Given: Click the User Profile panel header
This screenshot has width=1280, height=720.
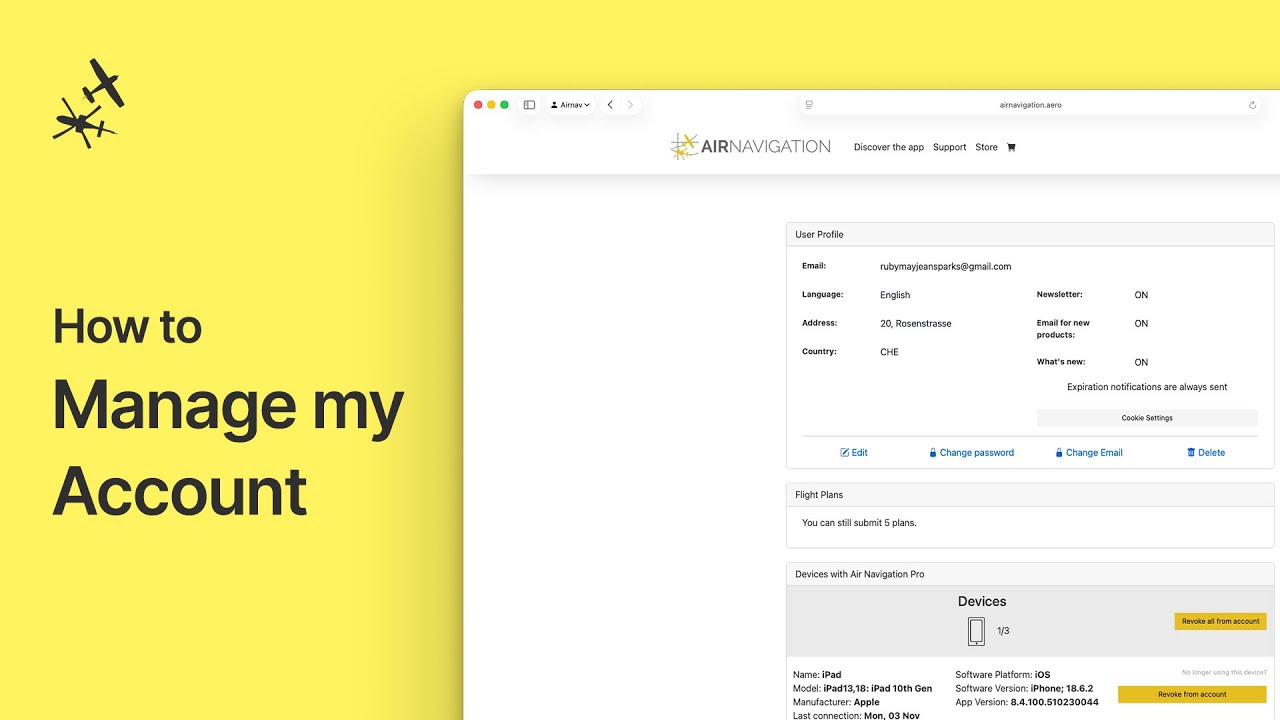Looking at the screenshot, I should coord(1030,234).
